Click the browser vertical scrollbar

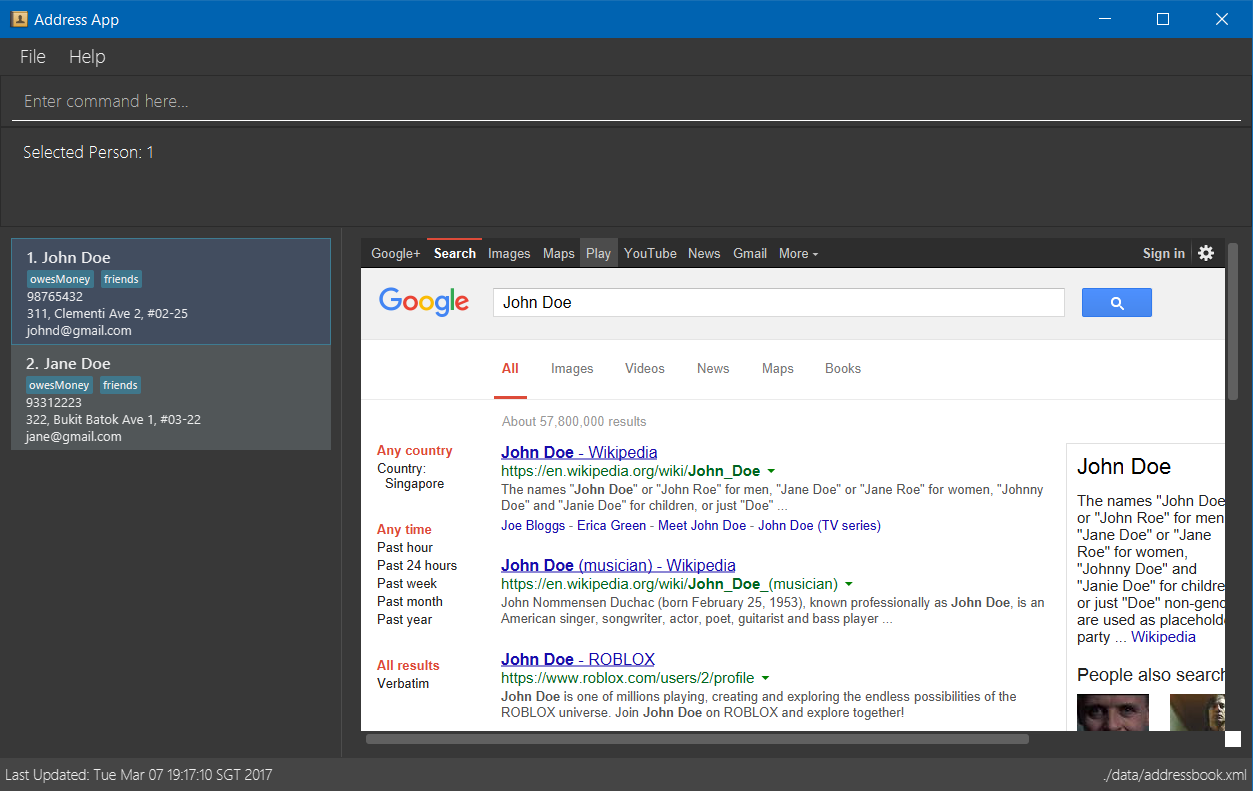[x=1233, y=320]
